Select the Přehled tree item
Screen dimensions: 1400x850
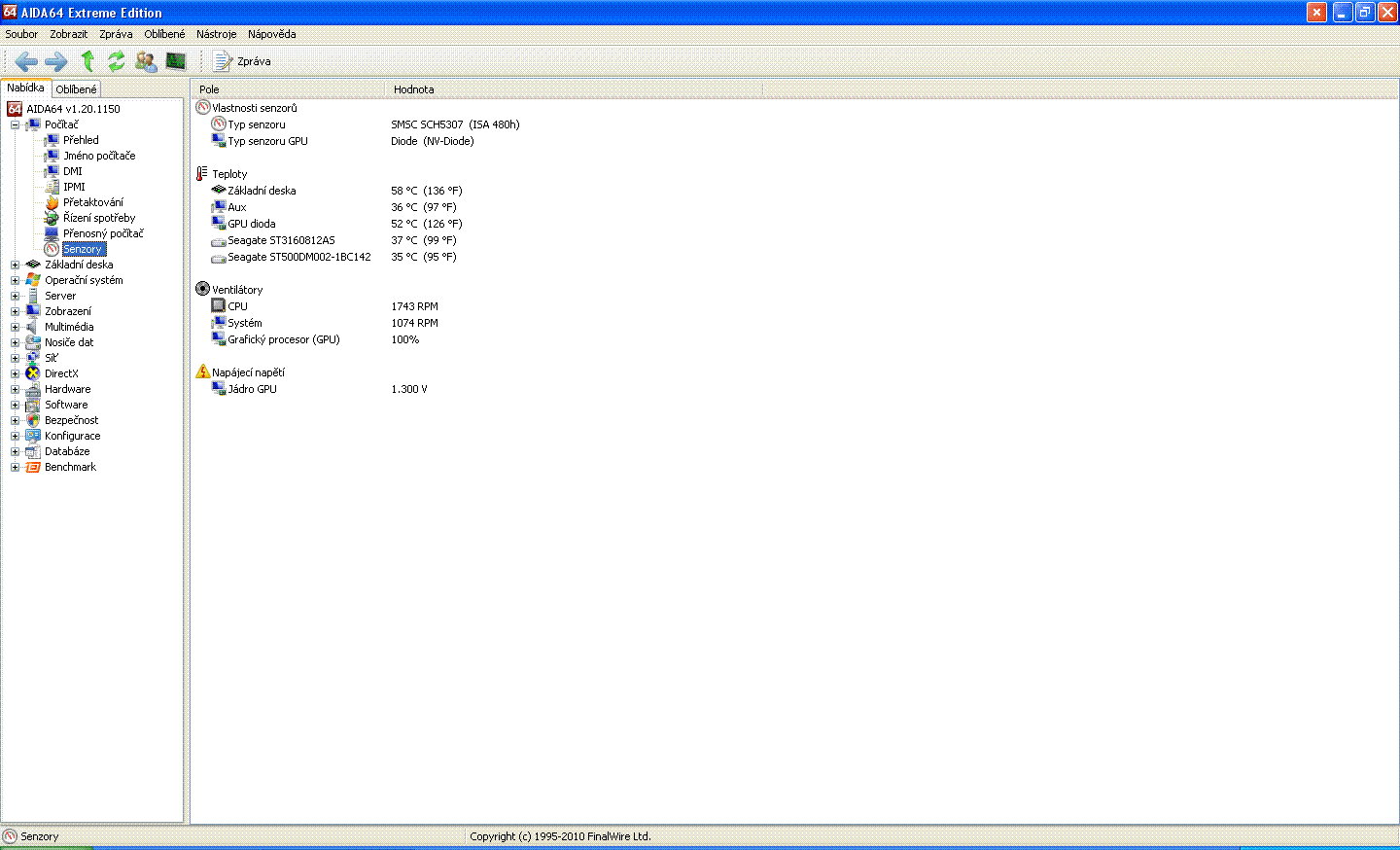tap(81, 140)
